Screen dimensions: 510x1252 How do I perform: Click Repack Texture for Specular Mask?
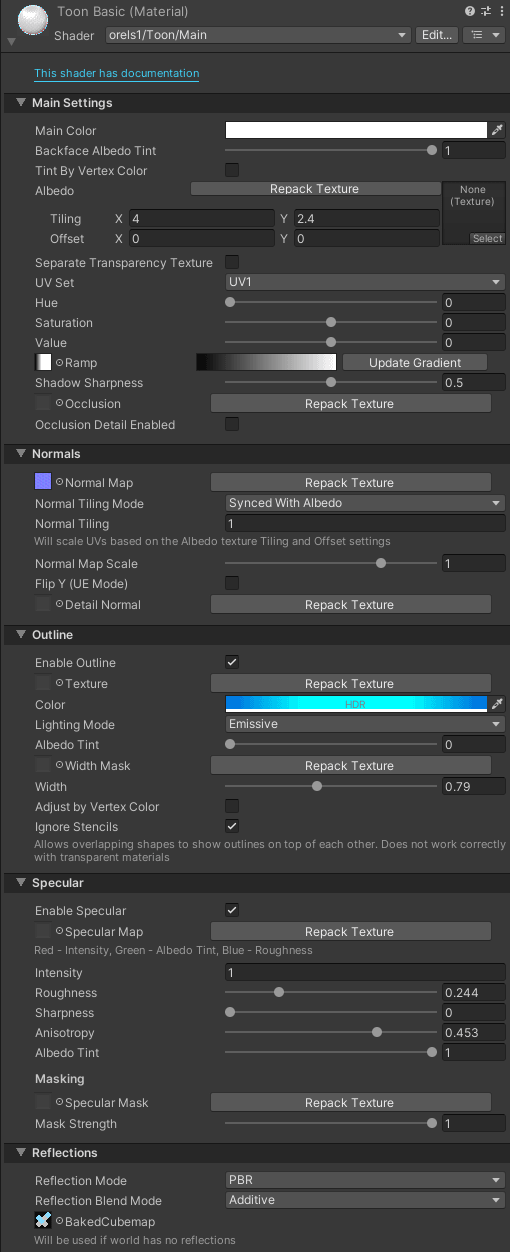[x=349, y=1103]
